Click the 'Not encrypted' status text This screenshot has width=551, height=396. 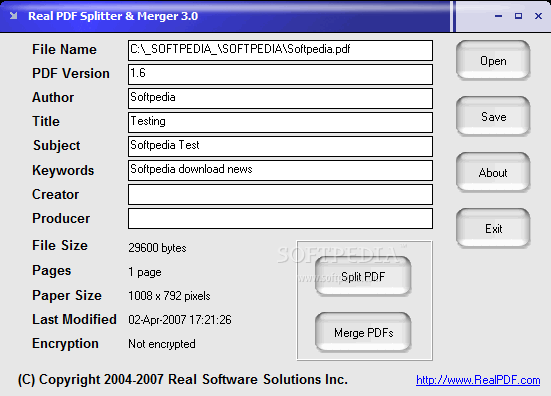click(162, 344)
